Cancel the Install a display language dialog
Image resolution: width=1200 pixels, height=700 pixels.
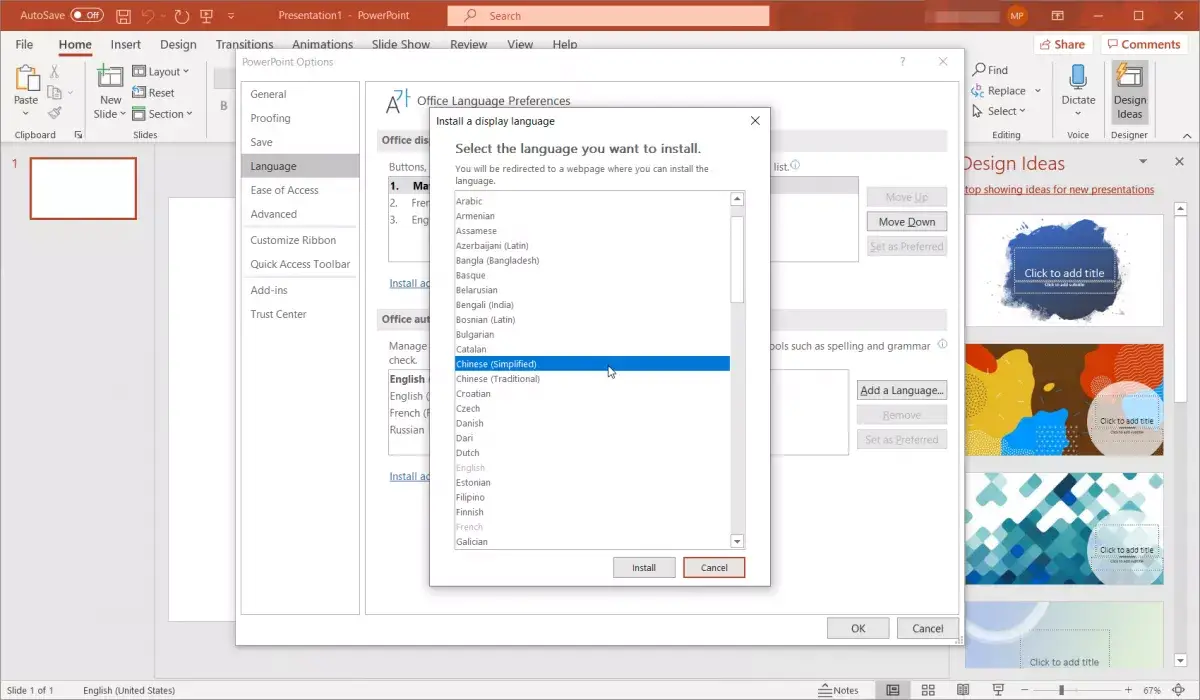(714, 568)
